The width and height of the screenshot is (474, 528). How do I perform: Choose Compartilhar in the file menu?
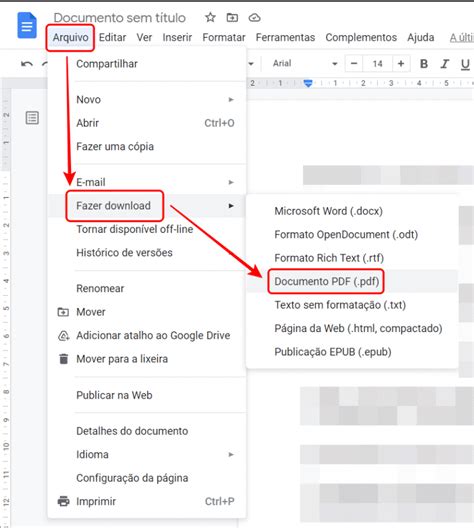point(147,64)
